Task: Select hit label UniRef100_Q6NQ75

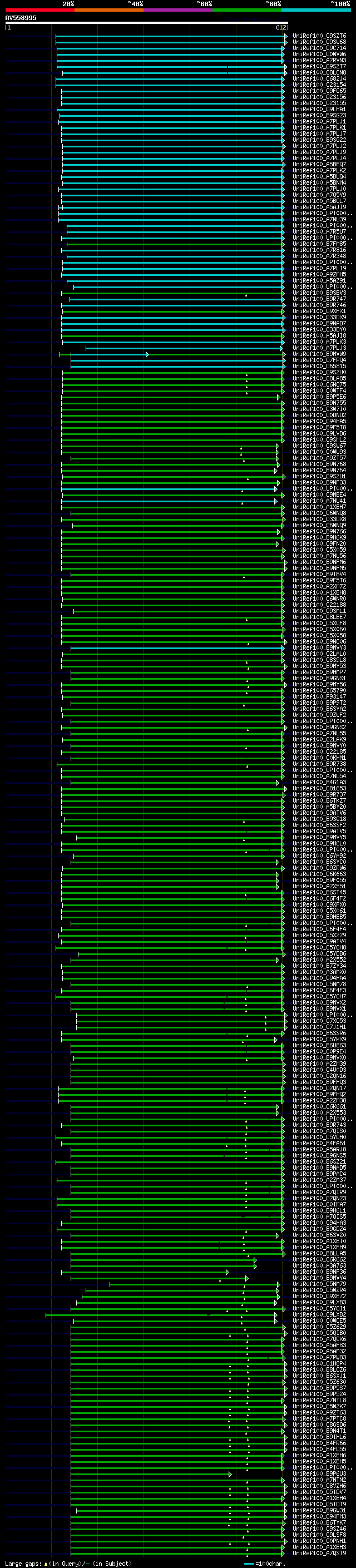Action: (319, 384)
